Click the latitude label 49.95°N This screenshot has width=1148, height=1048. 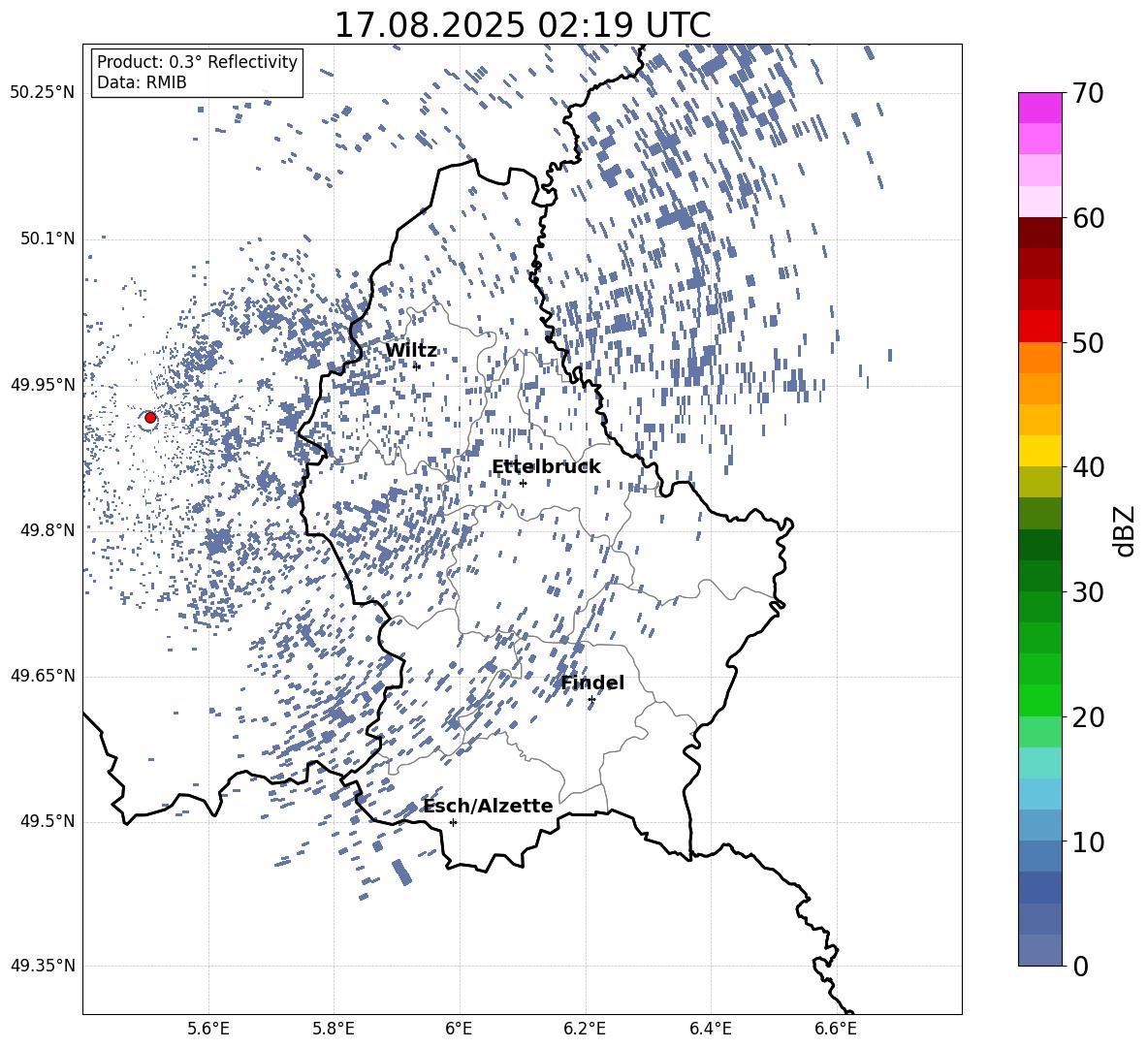click(43, 385)
